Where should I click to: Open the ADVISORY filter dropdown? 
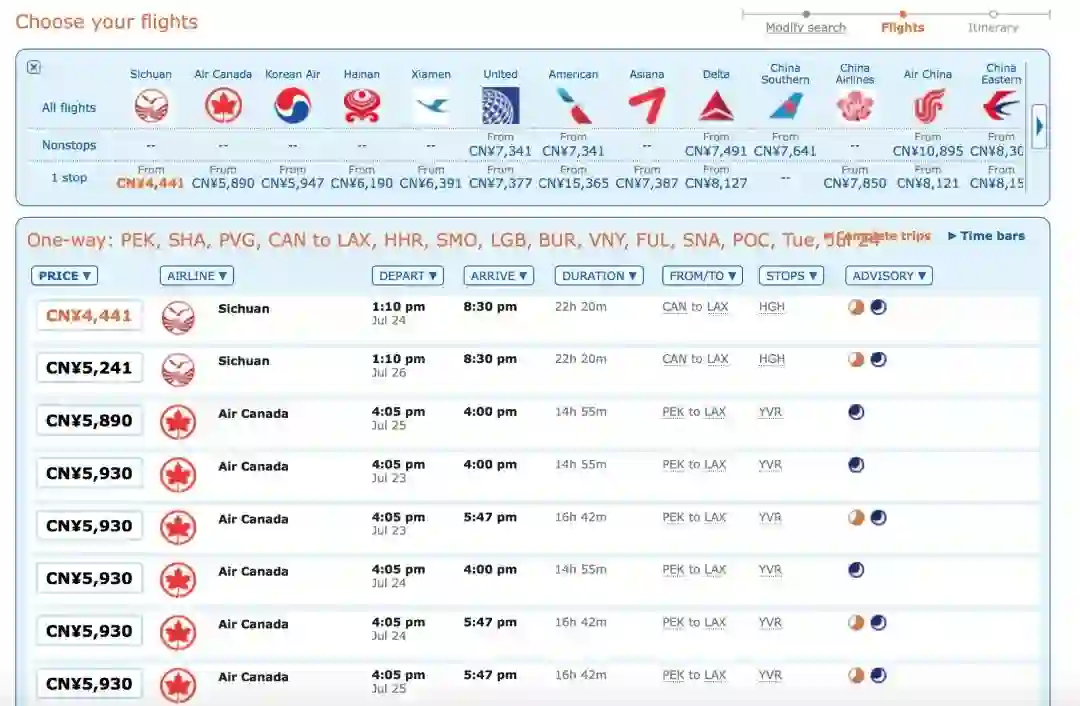(x=889, y=276)
